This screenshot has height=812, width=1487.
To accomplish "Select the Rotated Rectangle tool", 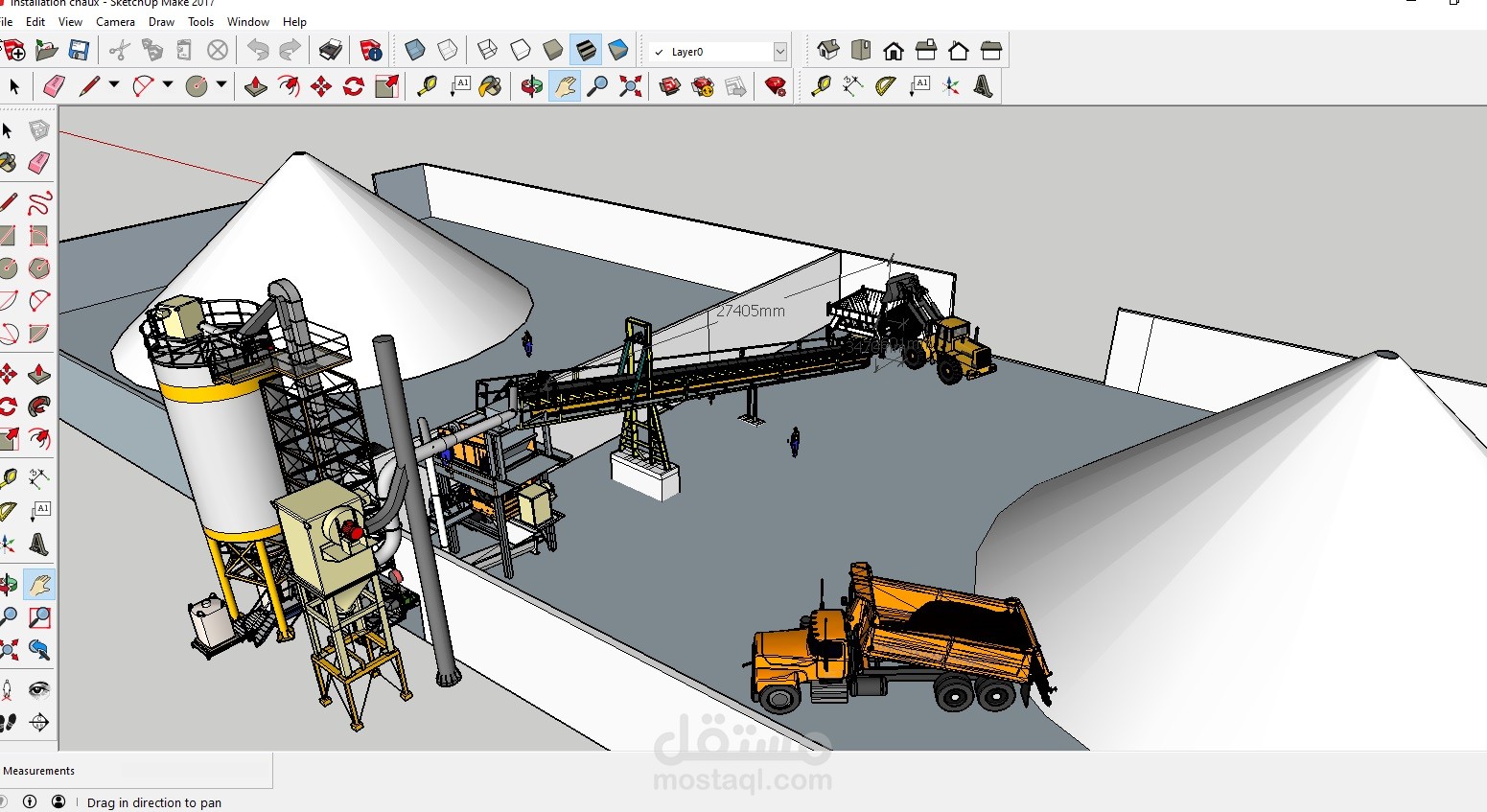I will coord(39,236).
